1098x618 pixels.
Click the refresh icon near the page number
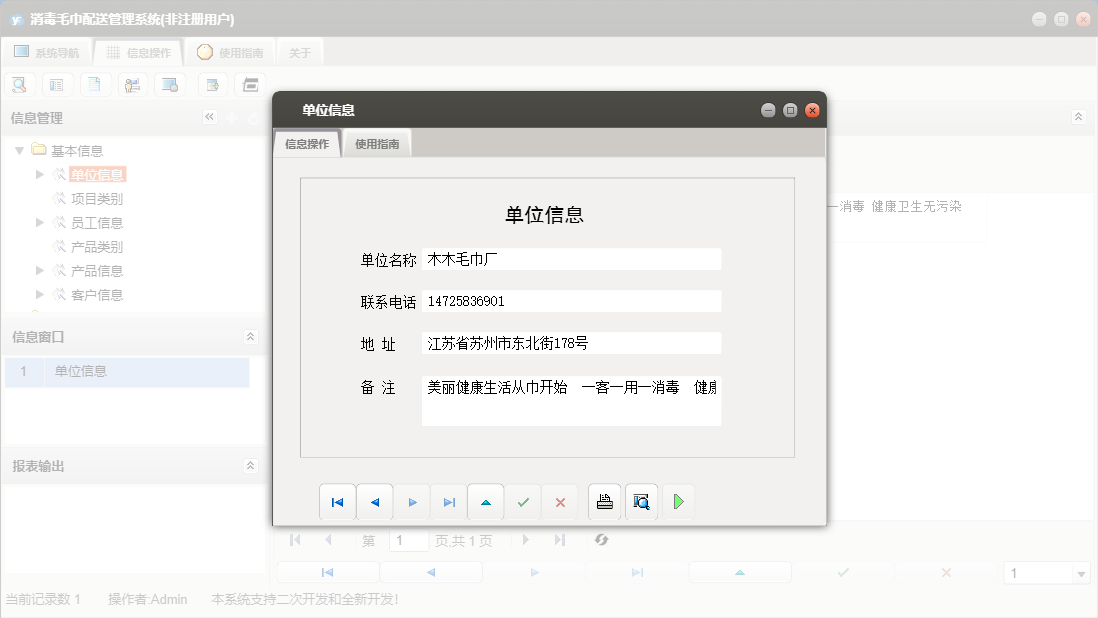(x=601, y=540)
